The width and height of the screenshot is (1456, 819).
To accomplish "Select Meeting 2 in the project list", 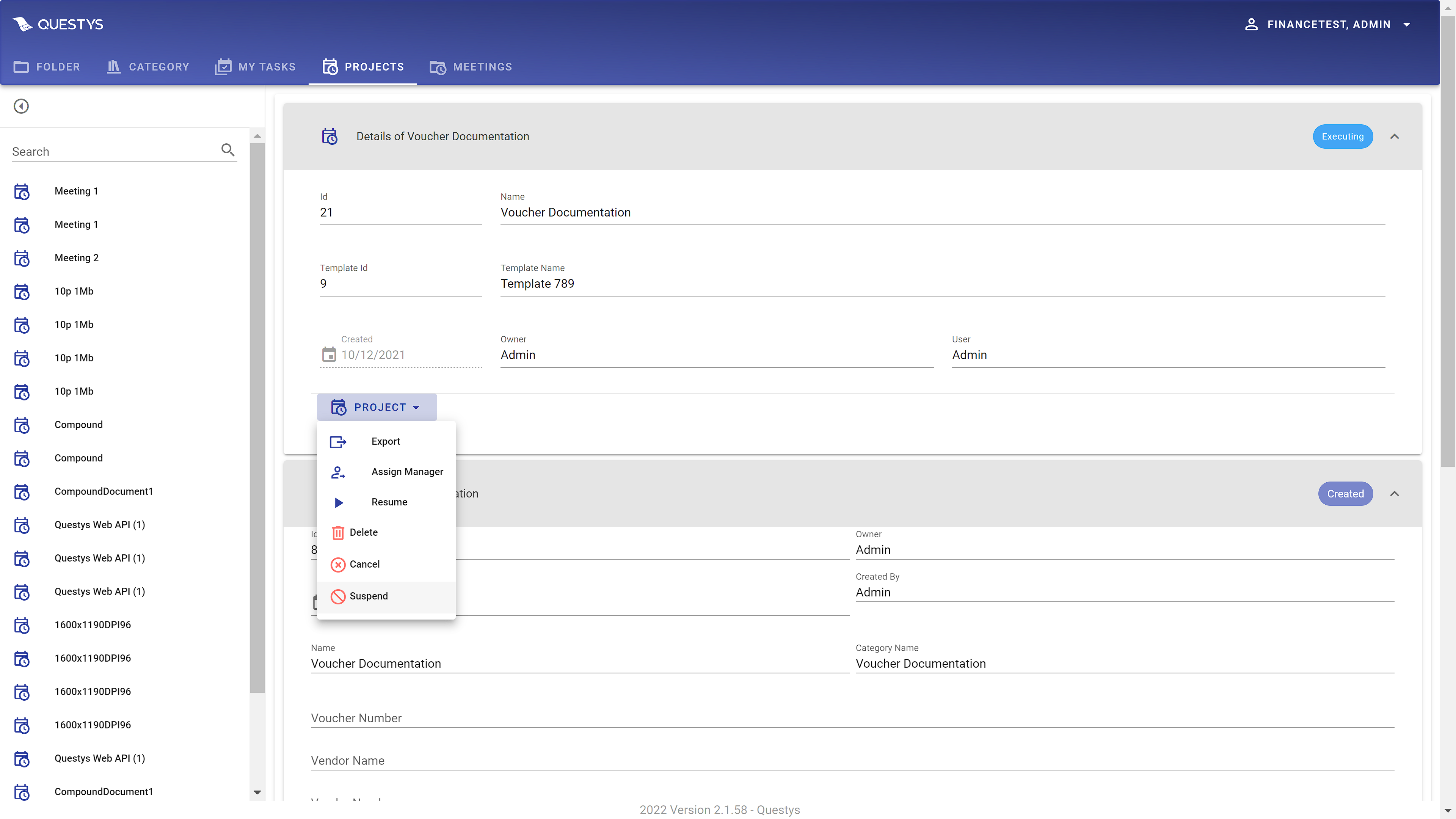I will click(x=124, y=258).
